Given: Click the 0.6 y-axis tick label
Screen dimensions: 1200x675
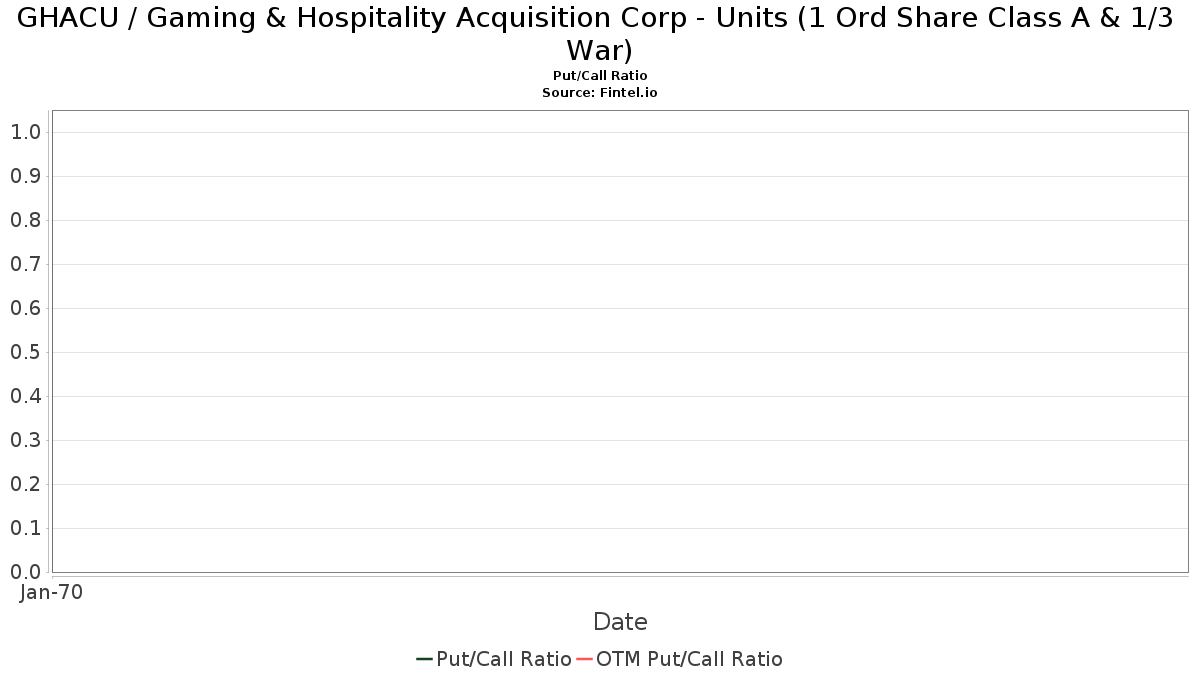Looking at the screenshot, I should click(x=26, y=308).
